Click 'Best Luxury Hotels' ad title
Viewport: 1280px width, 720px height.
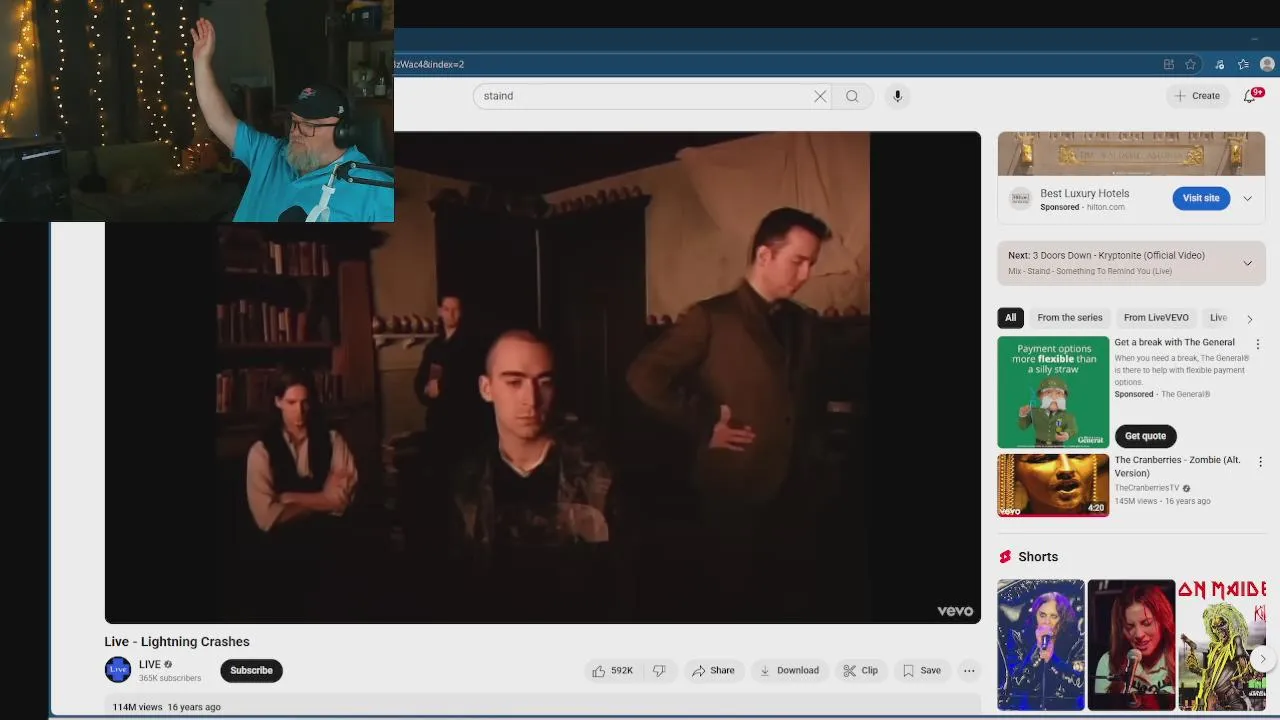(x=1084, y=193)
